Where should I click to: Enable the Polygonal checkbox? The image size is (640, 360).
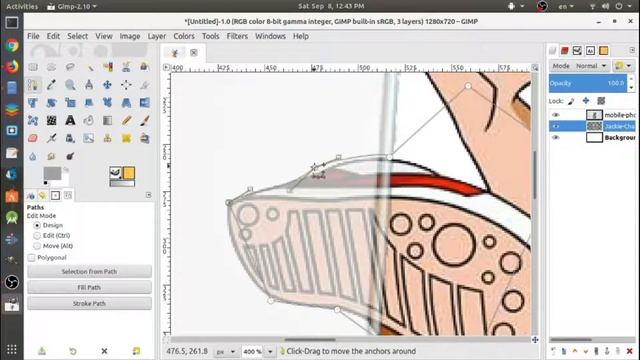[31, 258]
